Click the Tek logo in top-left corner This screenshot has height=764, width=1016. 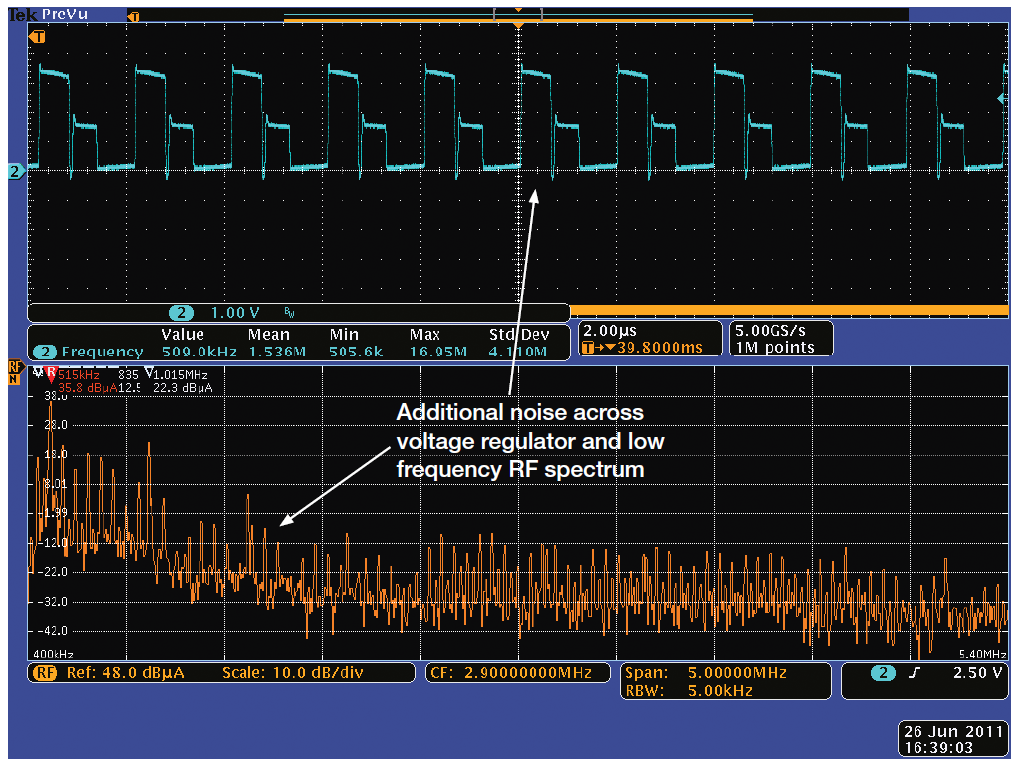(x=22, y=15)
